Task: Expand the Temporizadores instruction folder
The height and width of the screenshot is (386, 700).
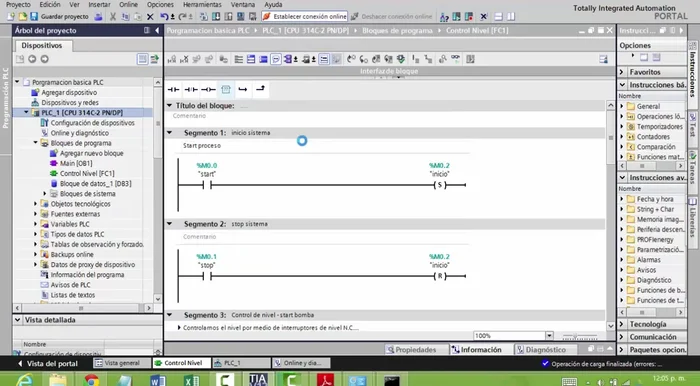Action: click(622, 127)
